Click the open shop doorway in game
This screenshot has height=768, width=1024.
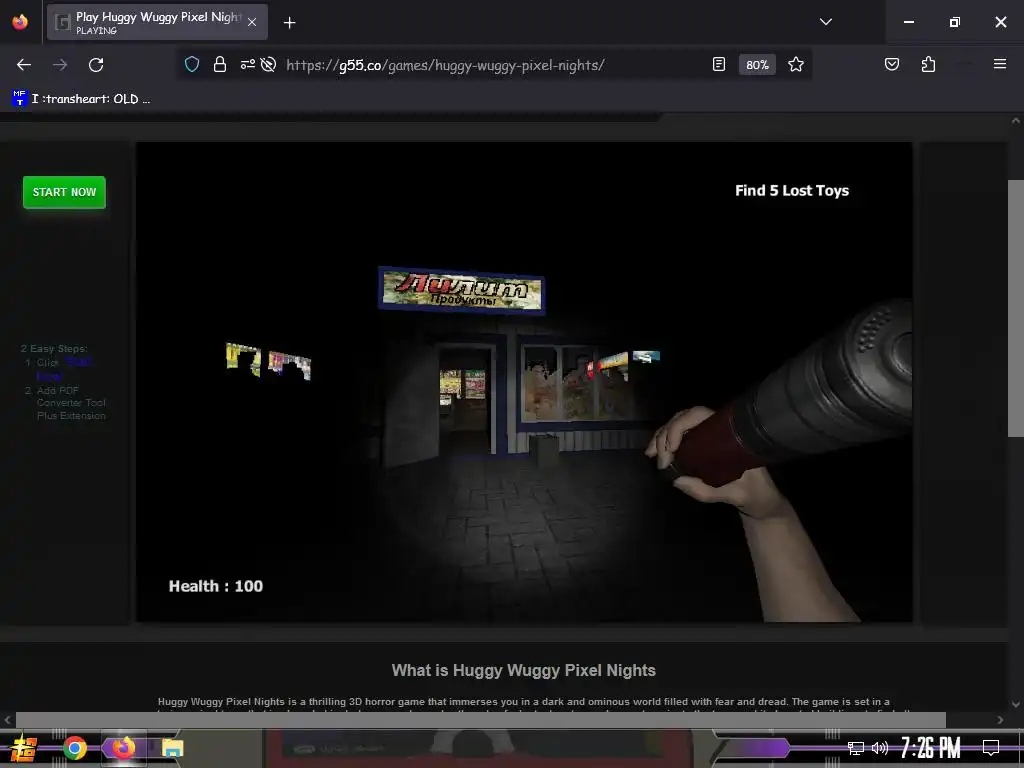tap(464, 400)
